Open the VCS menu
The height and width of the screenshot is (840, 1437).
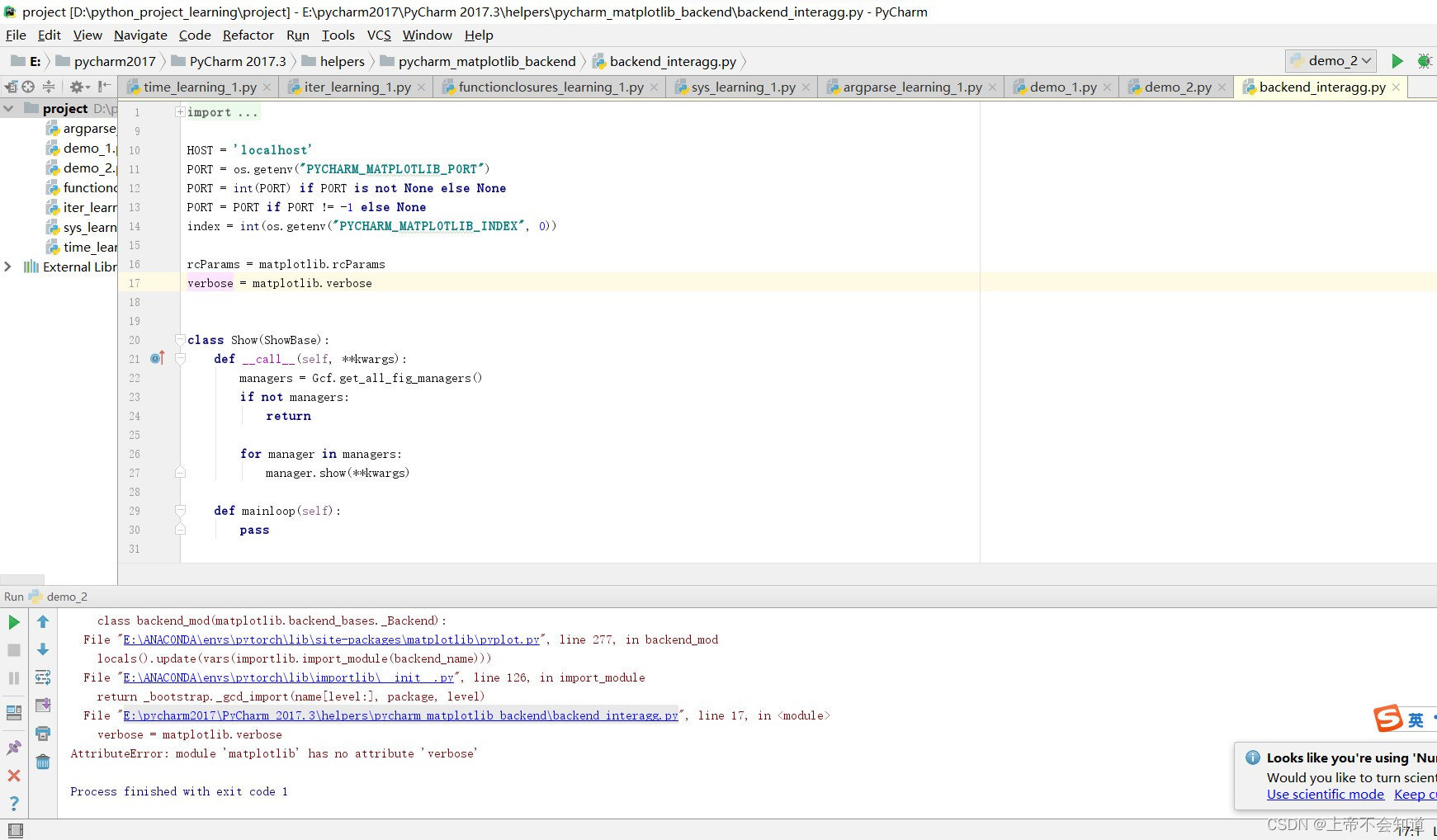379,35
